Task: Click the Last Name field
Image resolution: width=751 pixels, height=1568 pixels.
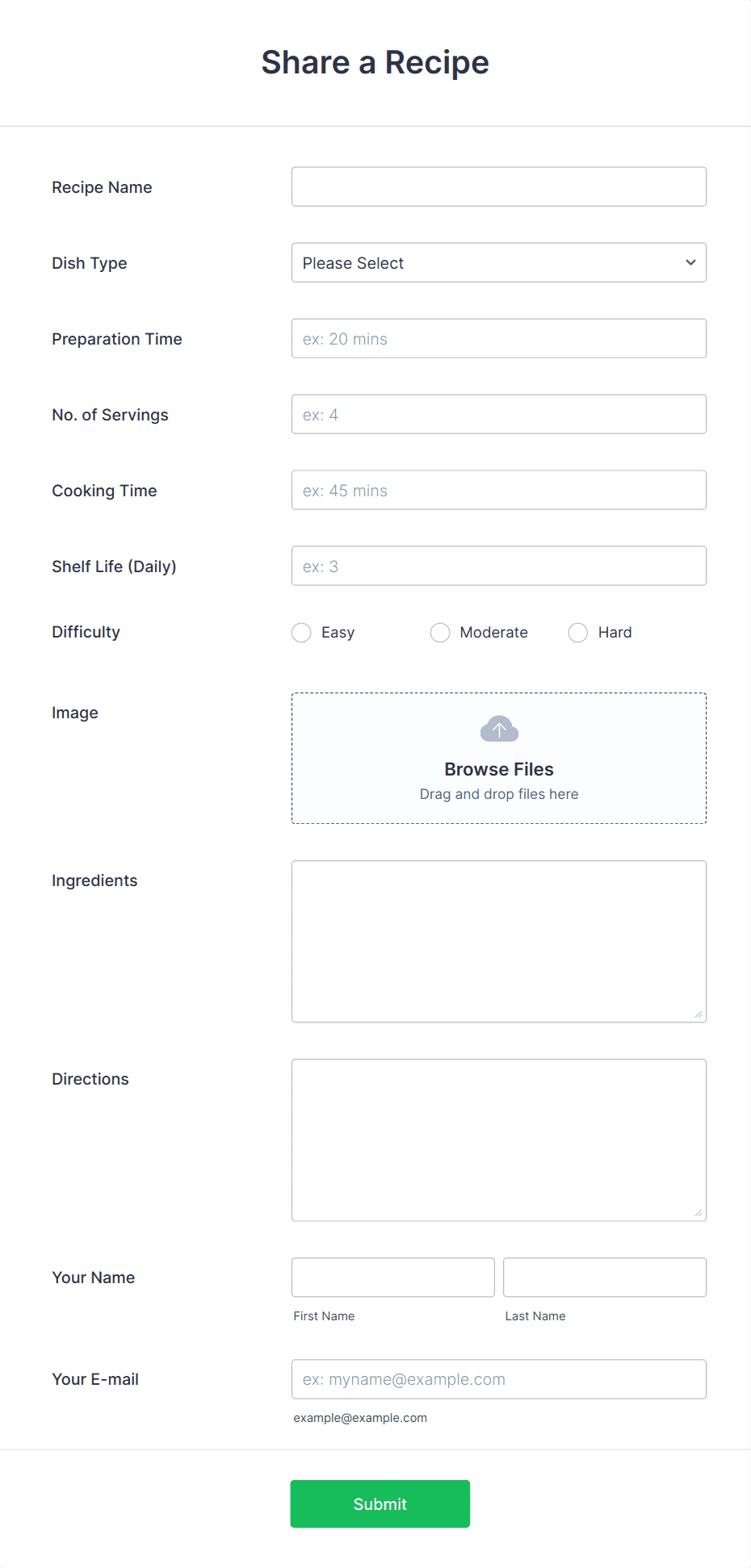Action: [604, 1277]
